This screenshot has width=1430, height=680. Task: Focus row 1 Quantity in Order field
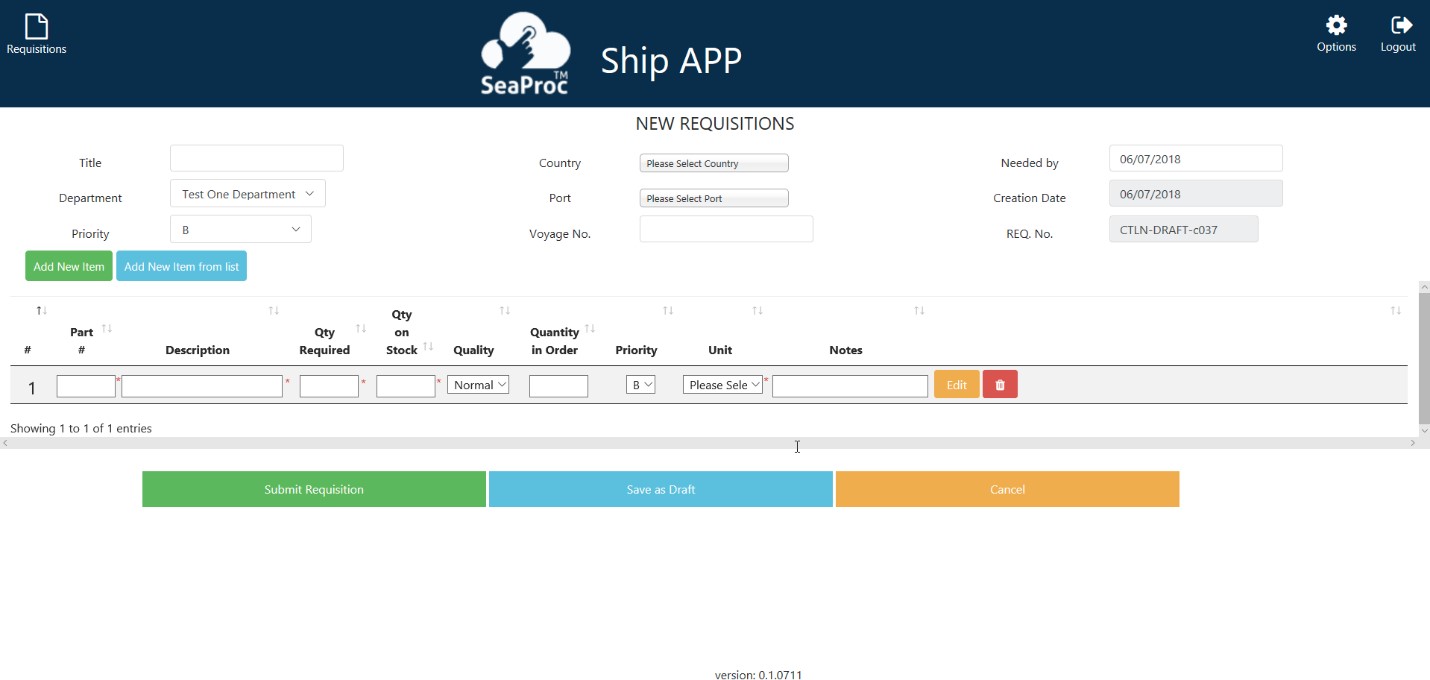[x=558, y=386]
